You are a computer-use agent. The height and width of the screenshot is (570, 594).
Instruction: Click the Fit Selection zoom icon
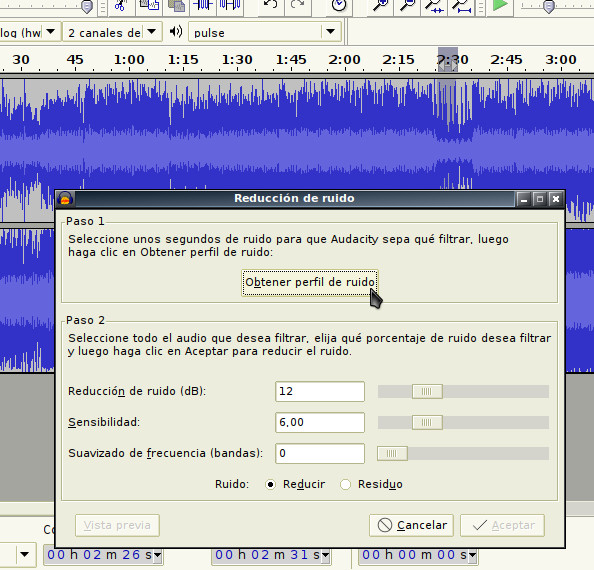coord(434,5)
